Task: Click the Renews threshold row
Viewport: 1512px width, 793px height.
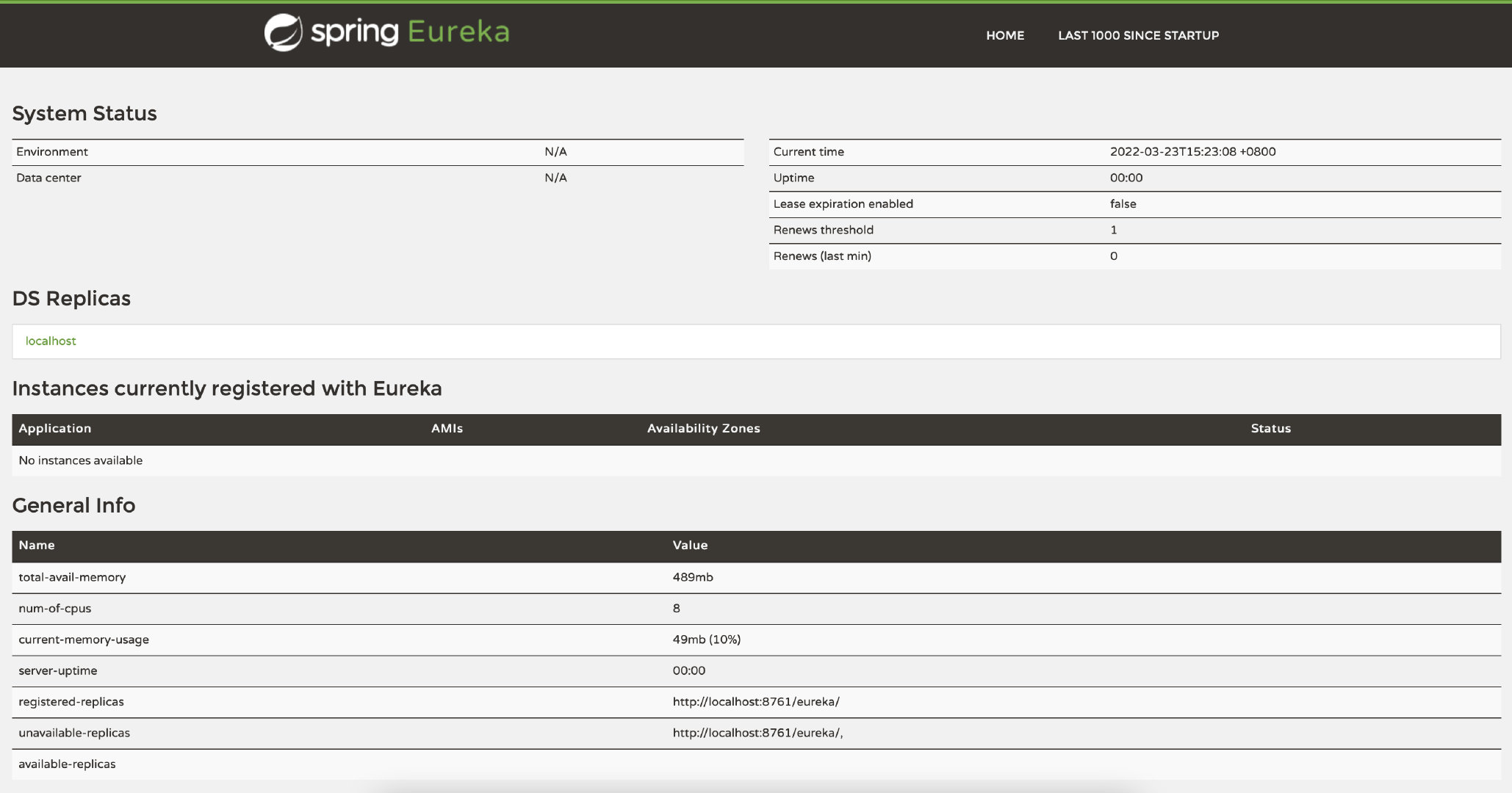Action: pyautogui.click(x=823, y=230)
